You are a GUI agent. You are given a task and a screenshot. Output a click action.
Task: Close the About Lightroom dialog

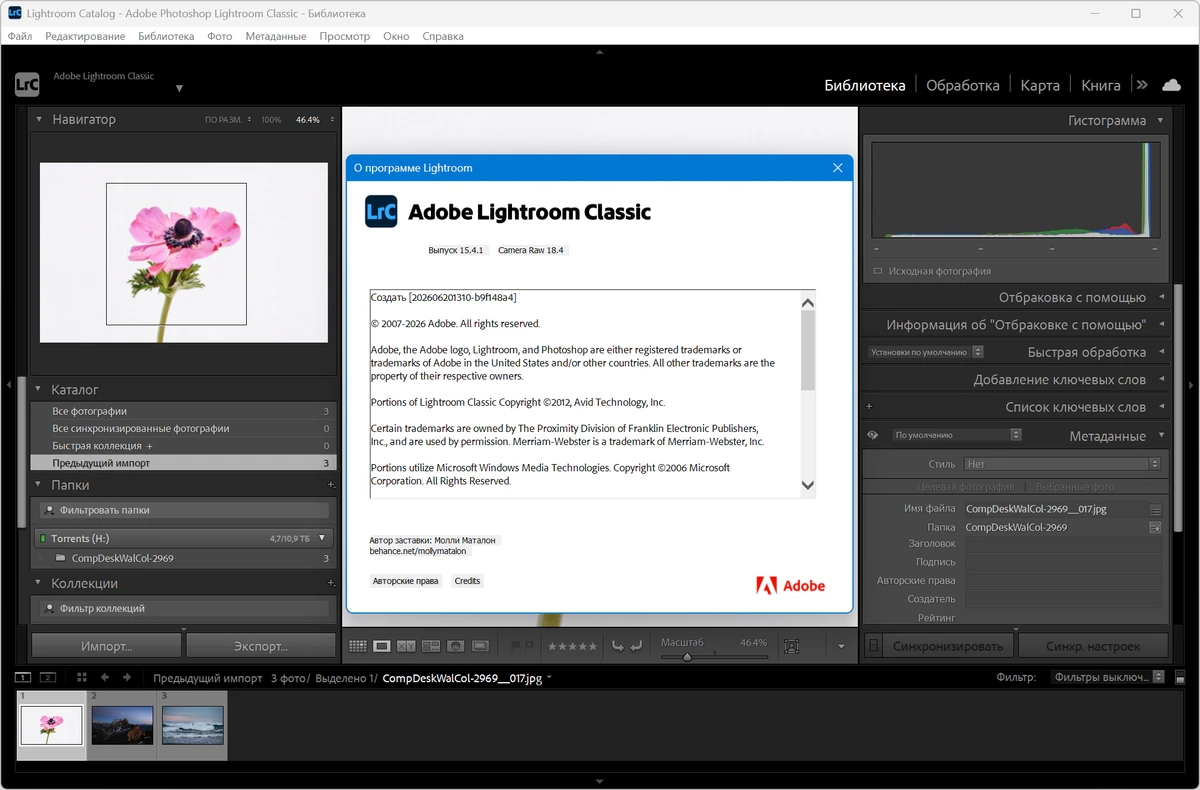tap(838, 168)
